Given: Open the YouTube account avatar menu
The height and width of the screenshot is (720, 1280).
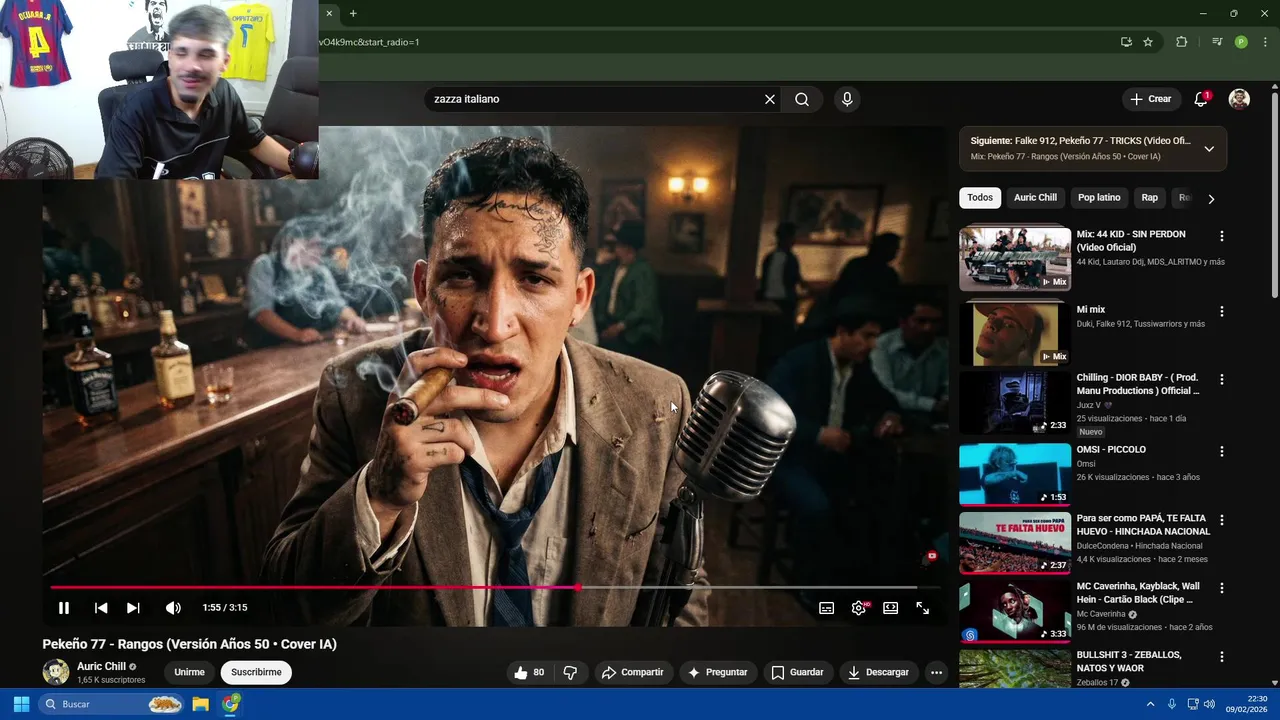Looking at the screenshot, I should tap(1239, 99).
